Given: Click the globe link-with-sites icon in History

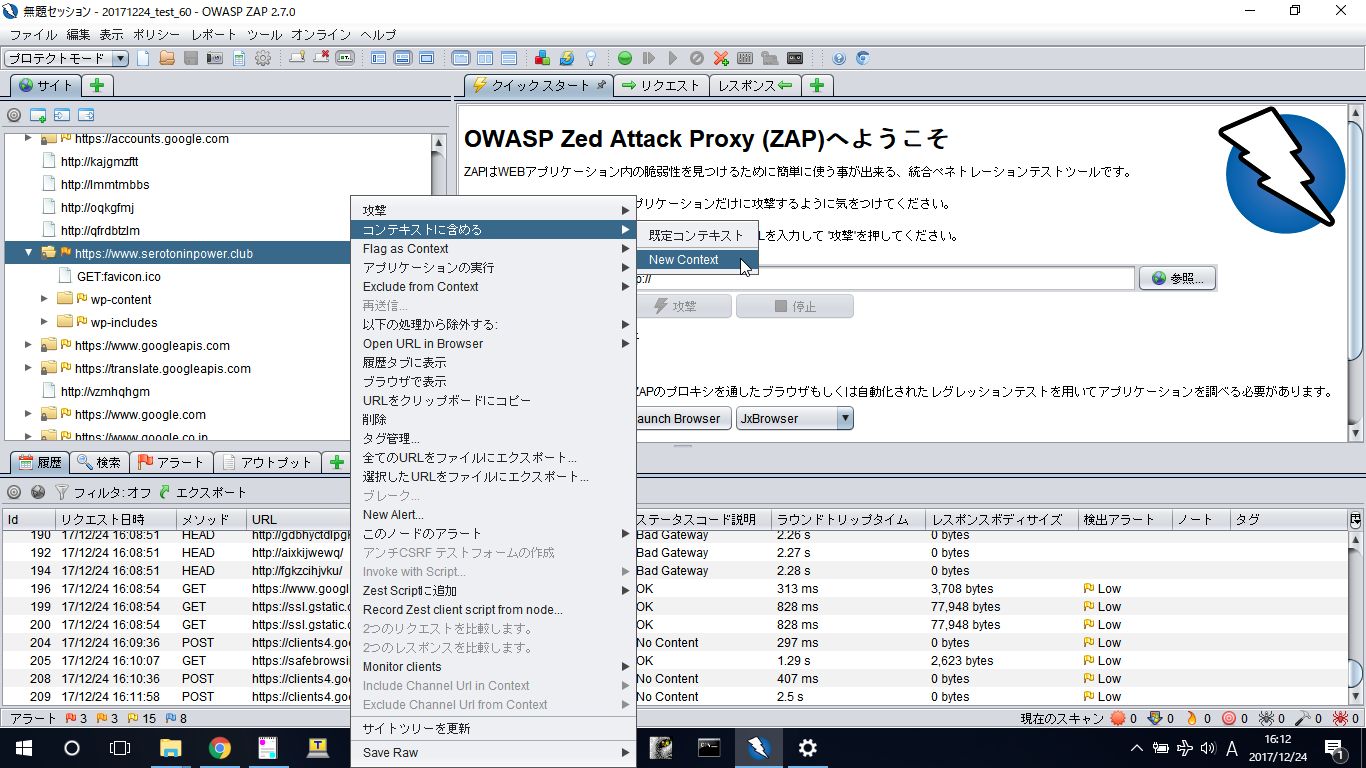Looking at the screenshot, I should click(x=38, y=492).
